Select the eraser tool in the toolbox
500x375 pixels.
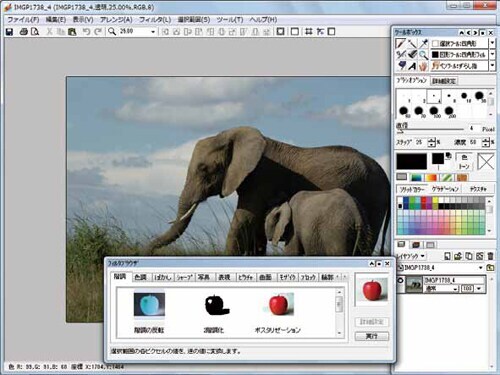pyautogui.click(x=412, y=54)
